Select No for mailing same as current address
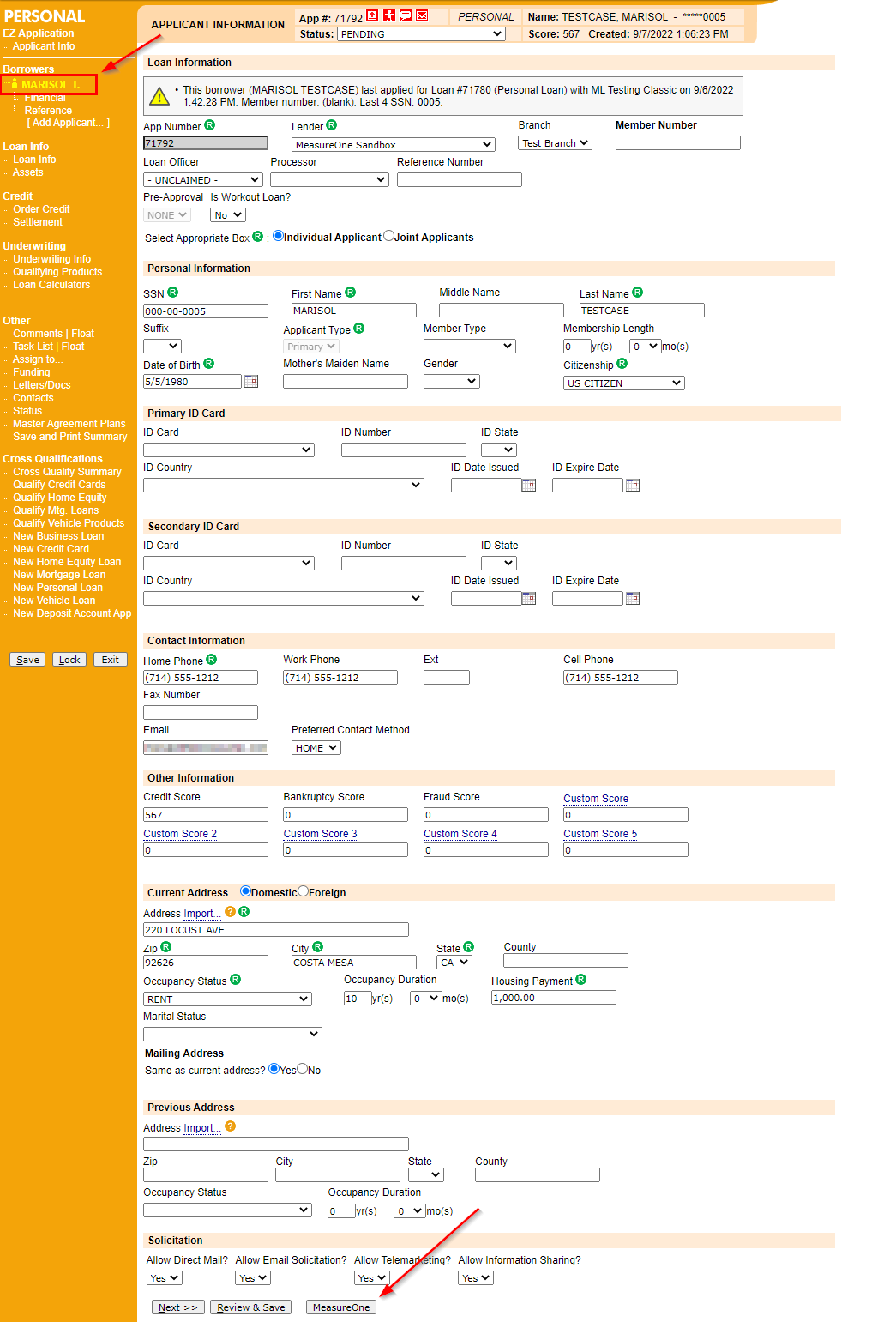 click(302, 1069)
